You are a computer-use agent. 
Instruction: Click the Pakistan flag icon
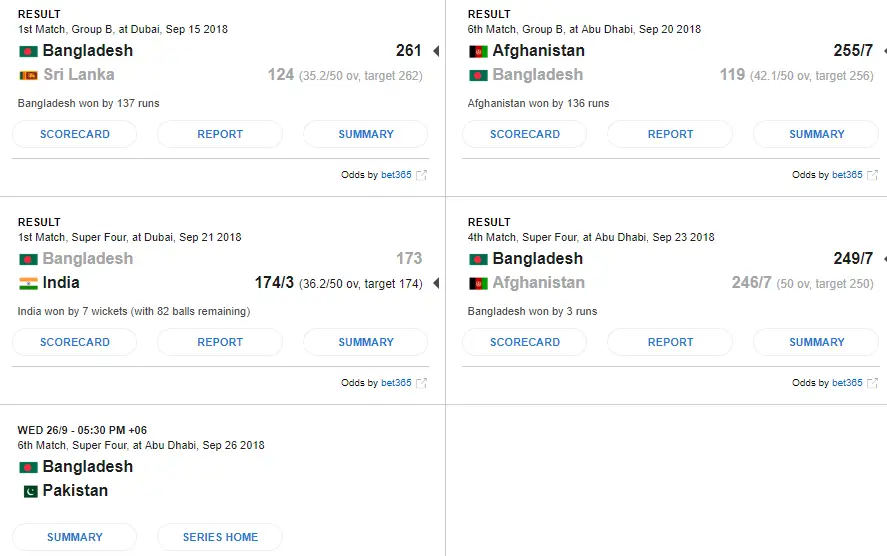click(28, 491)
